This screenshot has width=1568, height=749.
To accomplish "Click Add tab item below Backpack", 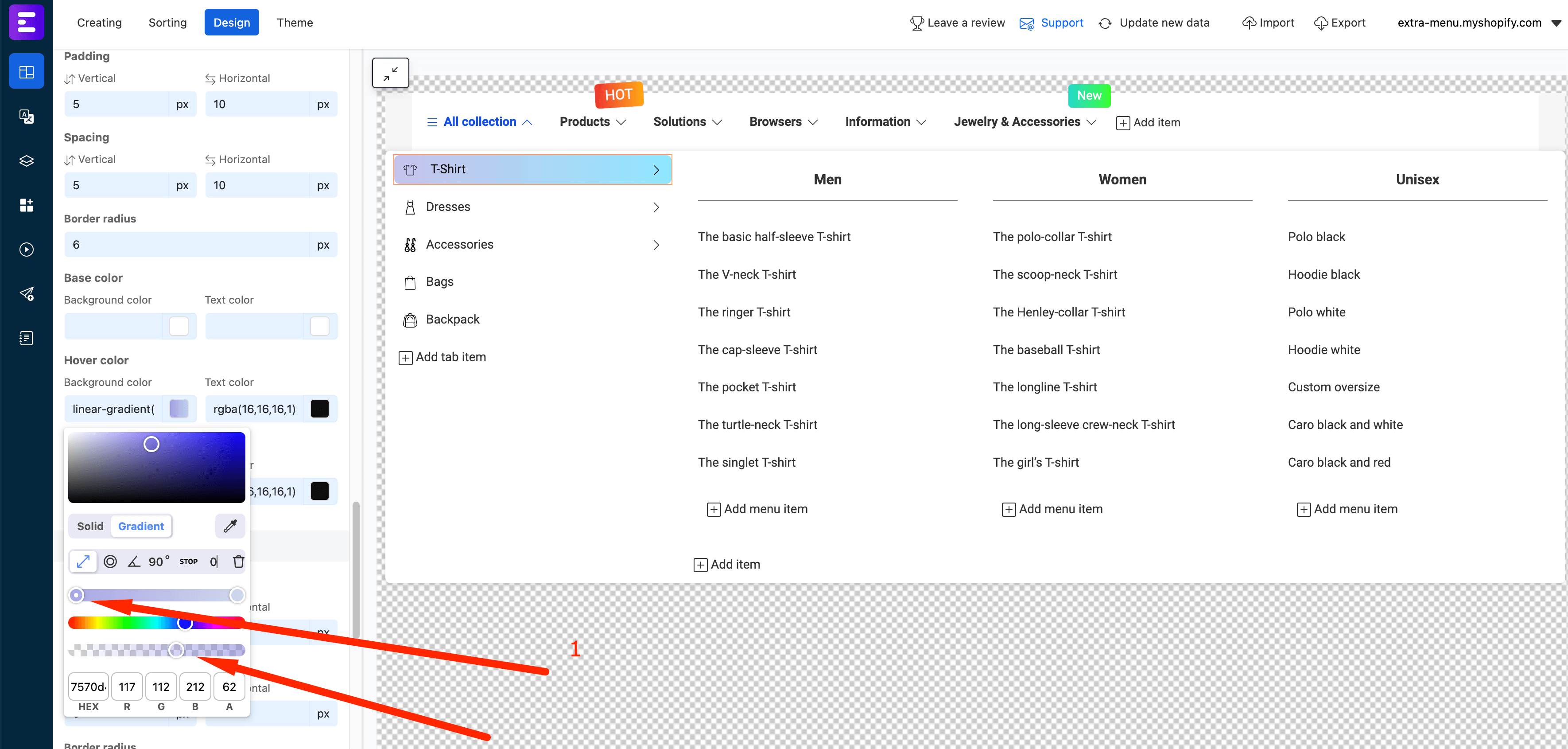I will coord(442,357).
